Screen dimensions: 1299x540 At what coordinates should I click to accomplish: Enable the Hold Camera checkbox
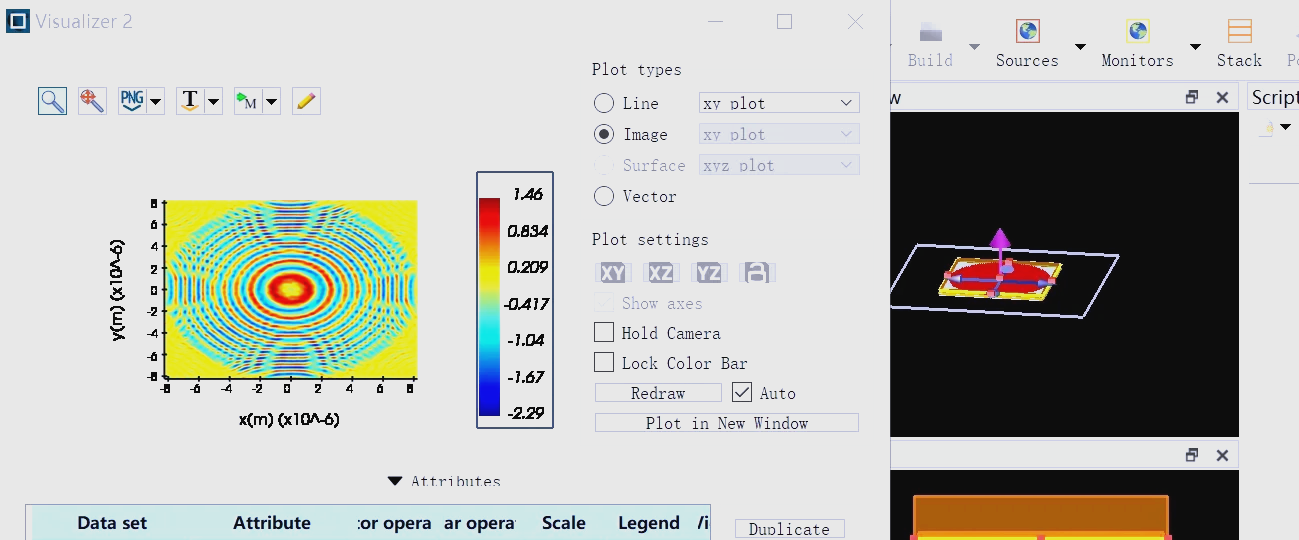tap(604, 332)
